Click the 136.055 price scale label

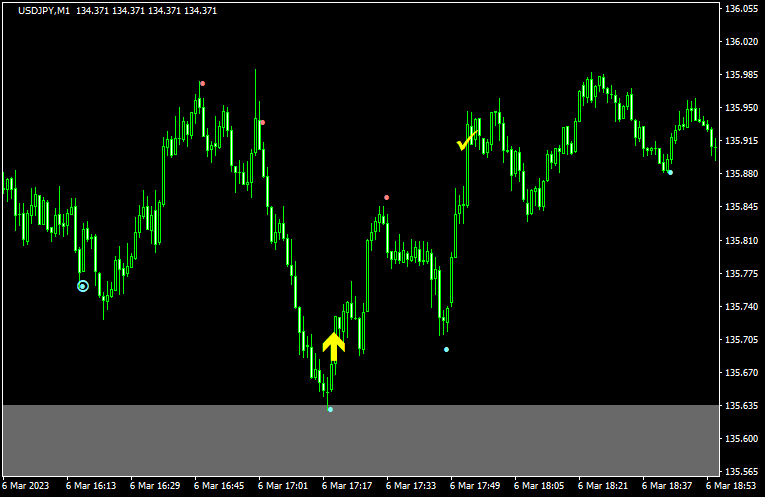[741, 9]
